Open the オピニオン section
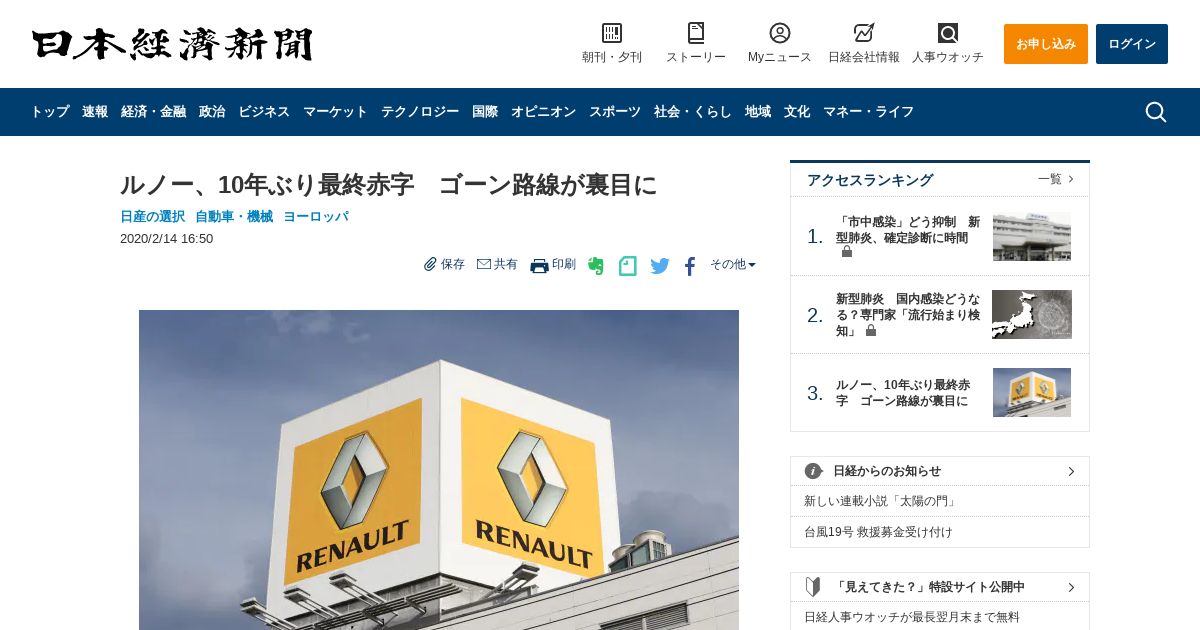This screenshot has height=630, width=1200. coord(544,112)
